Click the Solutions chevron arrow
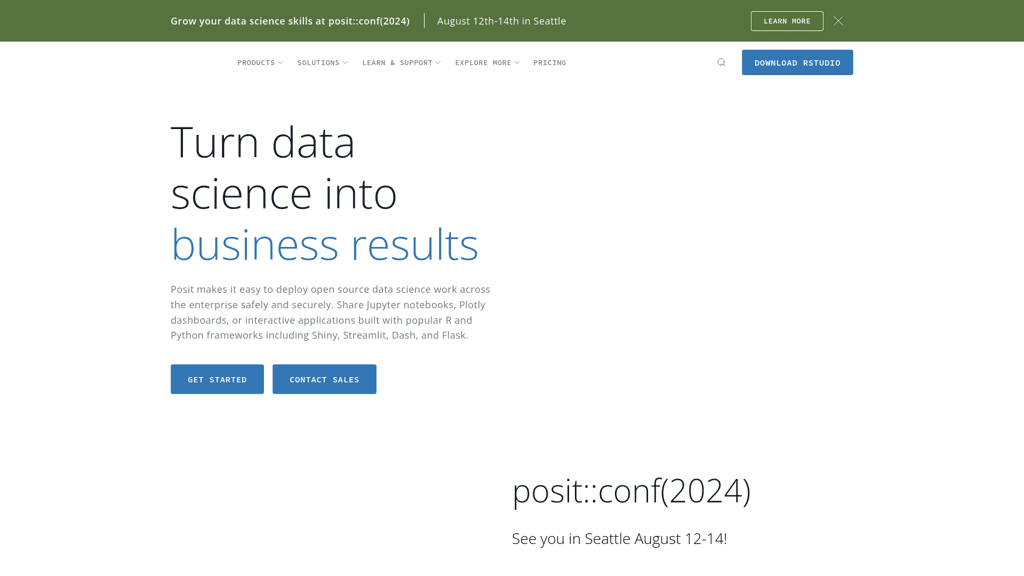The image size is (1024, 576). [x=345, y=62]
